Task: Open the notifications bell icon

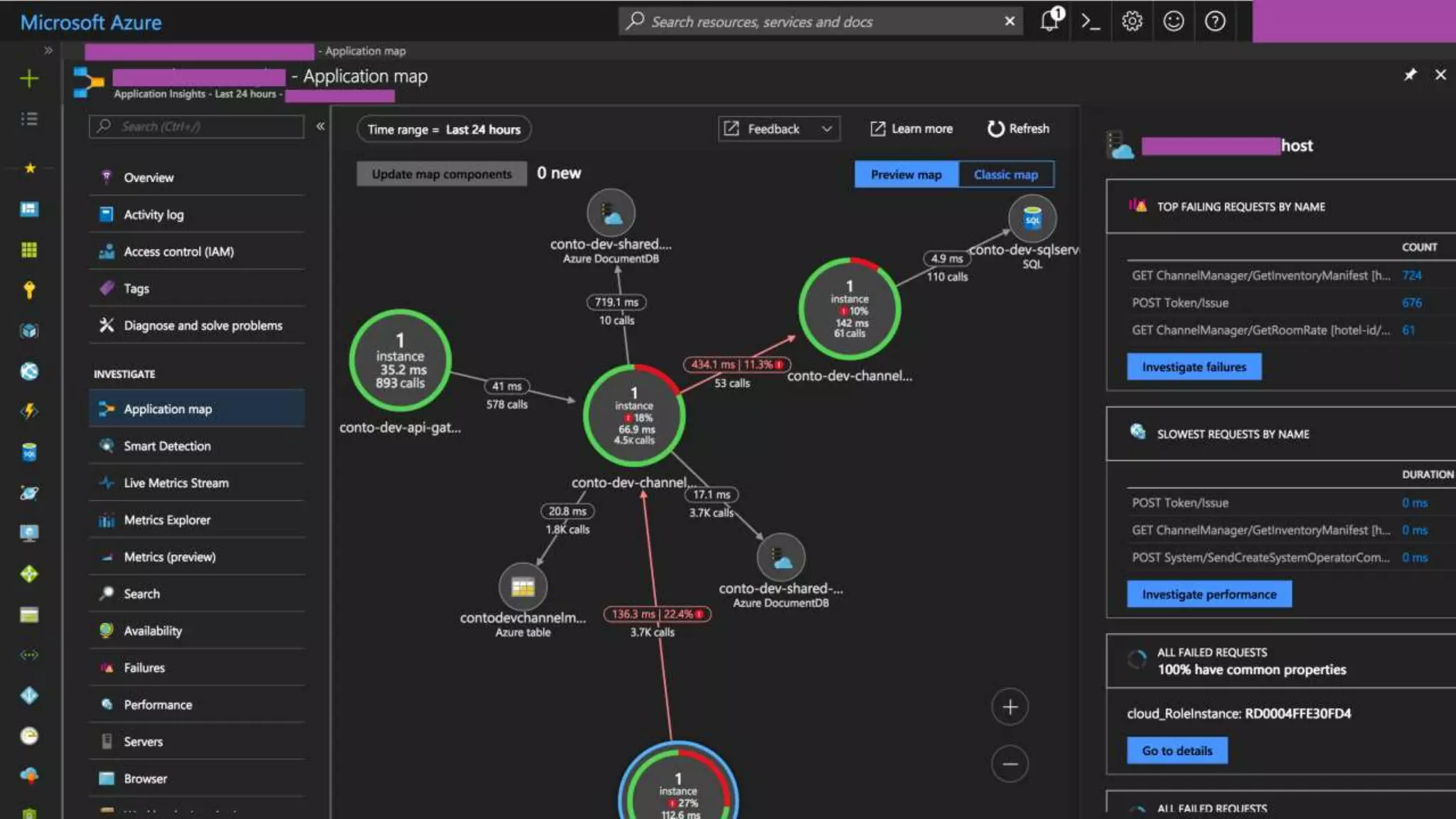Action: point(1050,21)
